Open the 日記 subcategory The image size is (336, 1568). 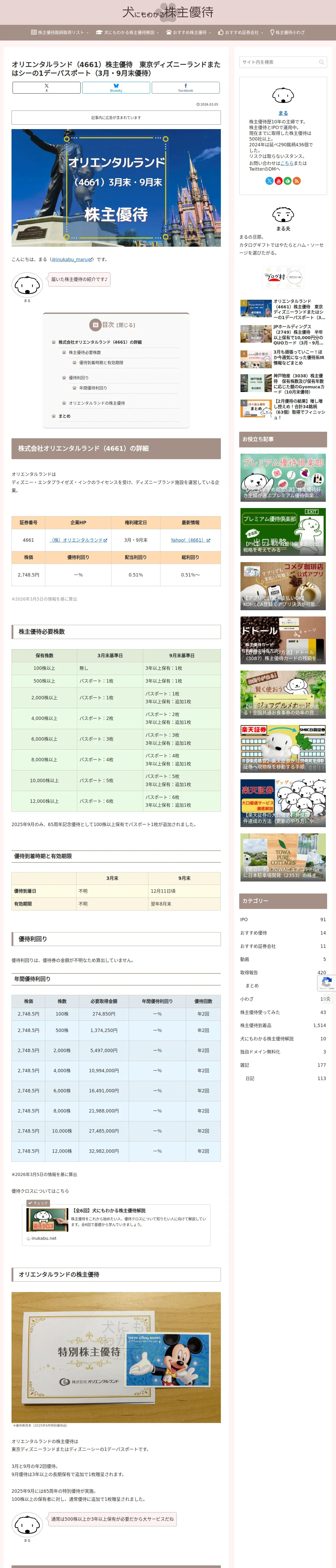point(285,1078)
